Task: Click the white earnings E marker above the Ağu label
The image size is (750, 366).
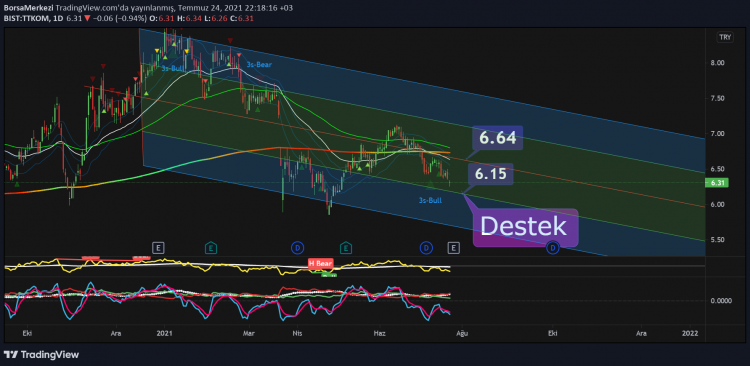Action: (453, 247)
